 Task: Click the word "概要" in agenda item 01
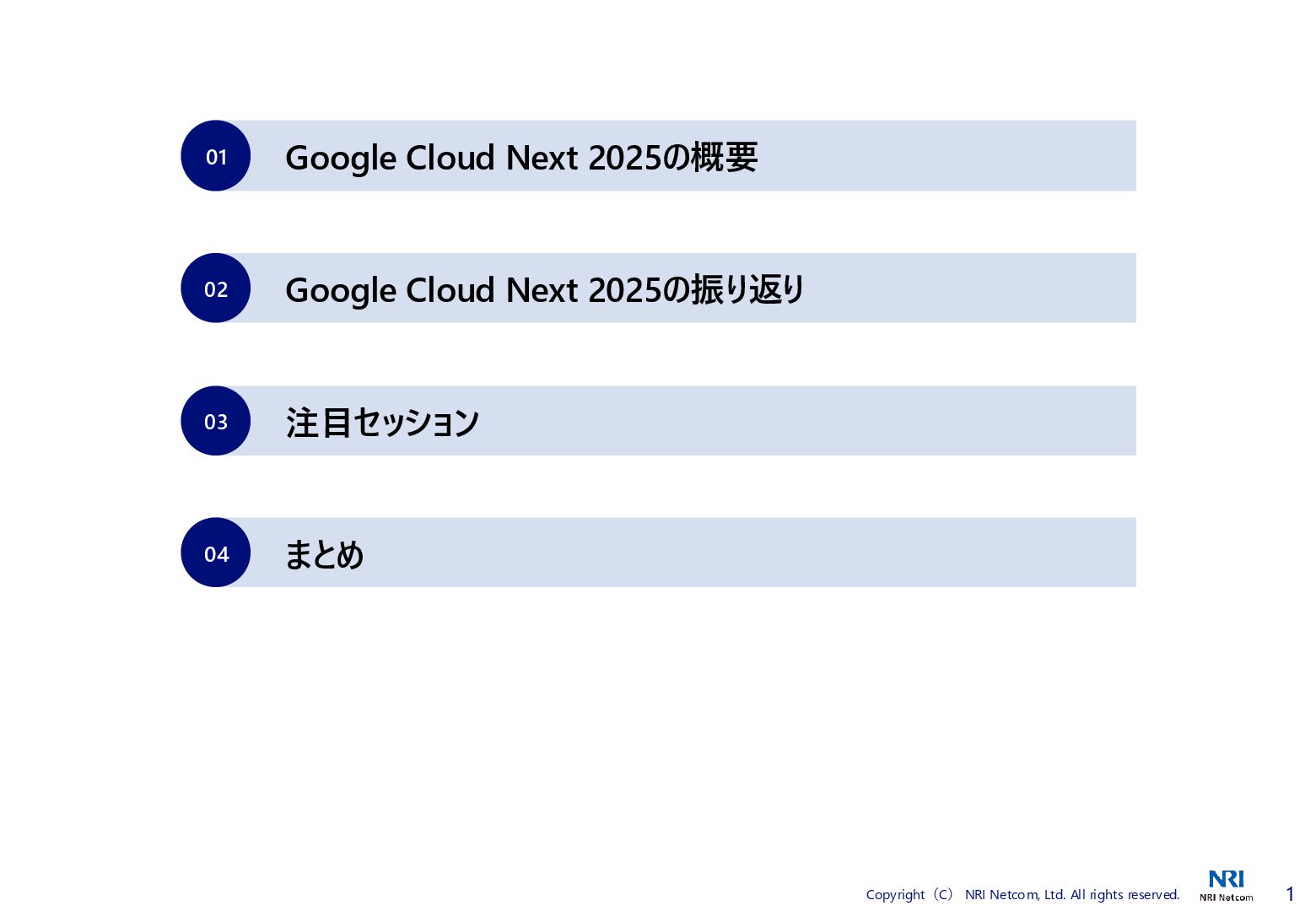click(724, 158)
